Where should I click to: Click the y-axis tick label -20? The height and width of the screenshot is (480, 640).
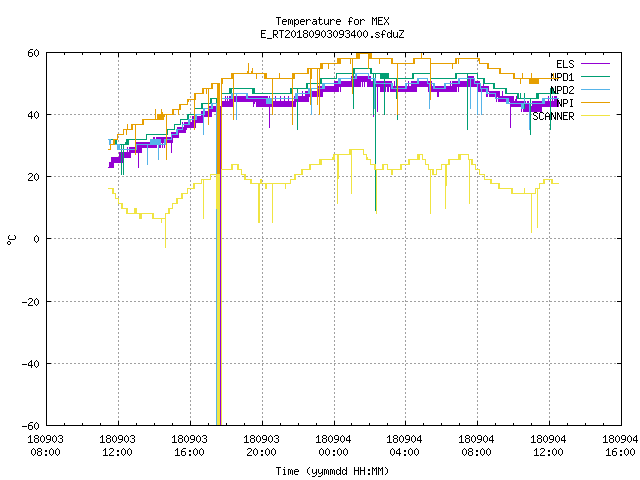click(x=31, y=302)
